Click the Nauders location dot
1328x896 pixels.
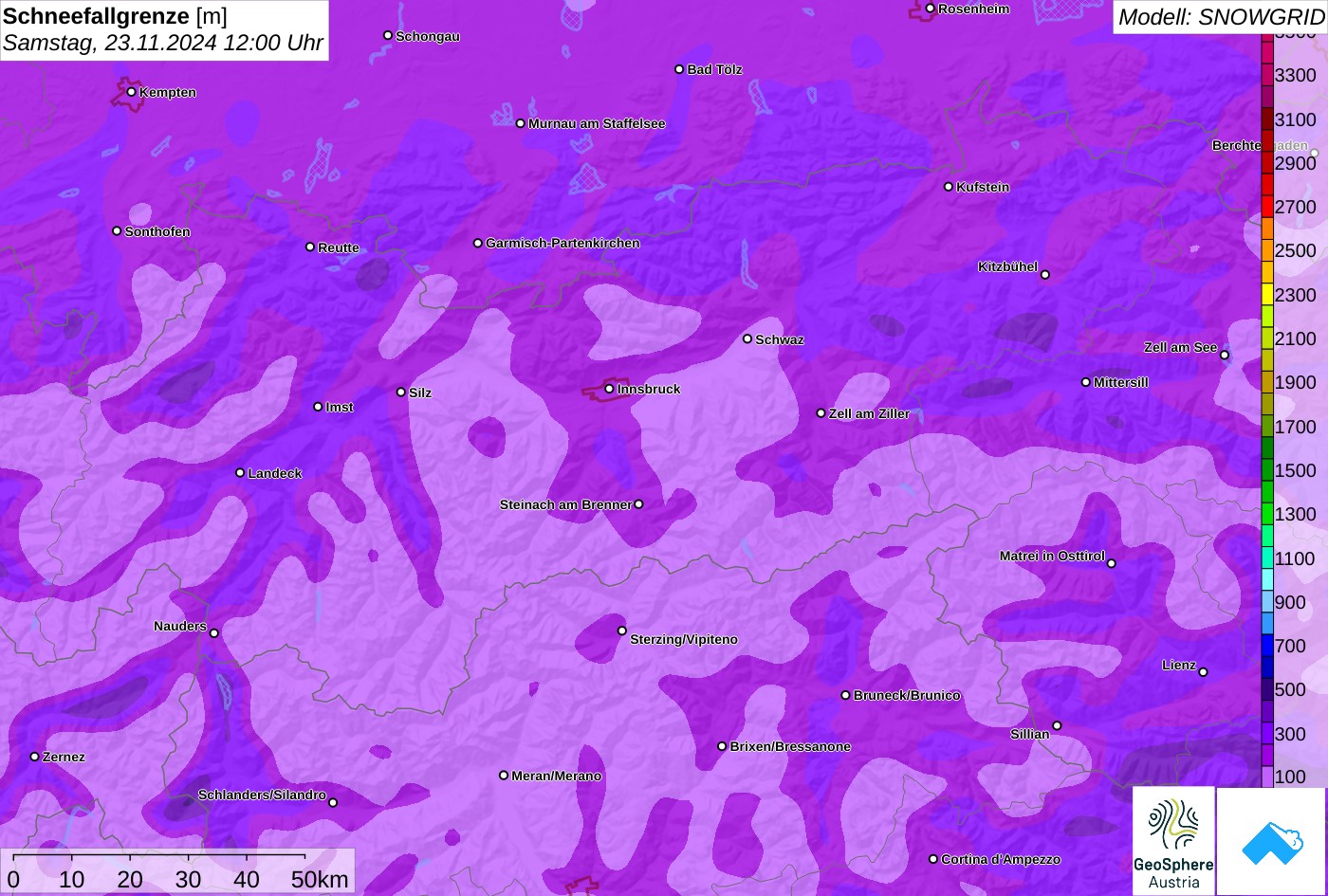214,633
